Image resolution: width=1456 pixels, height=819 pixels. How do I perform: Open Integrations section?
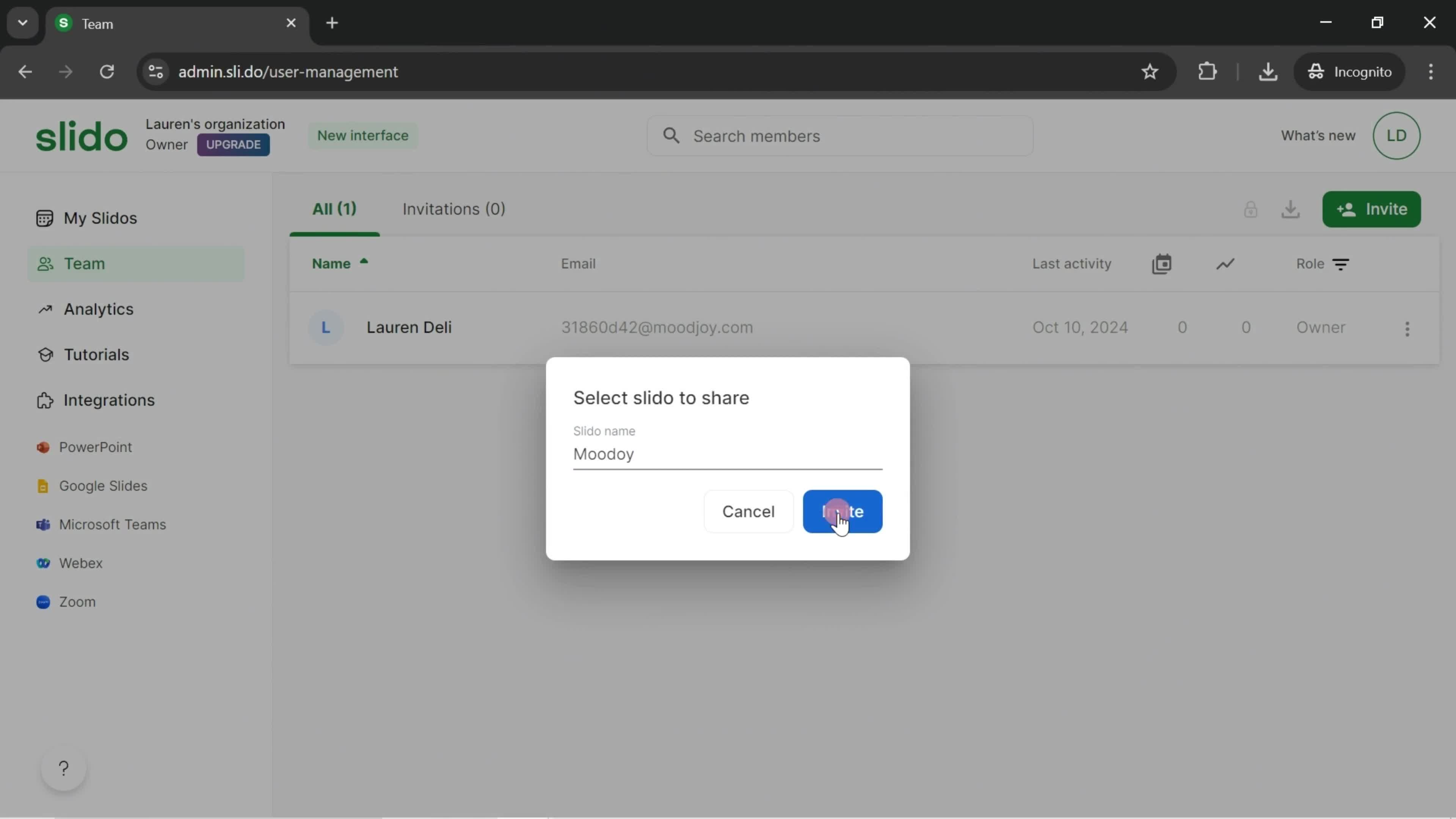(x=109, y=399)
